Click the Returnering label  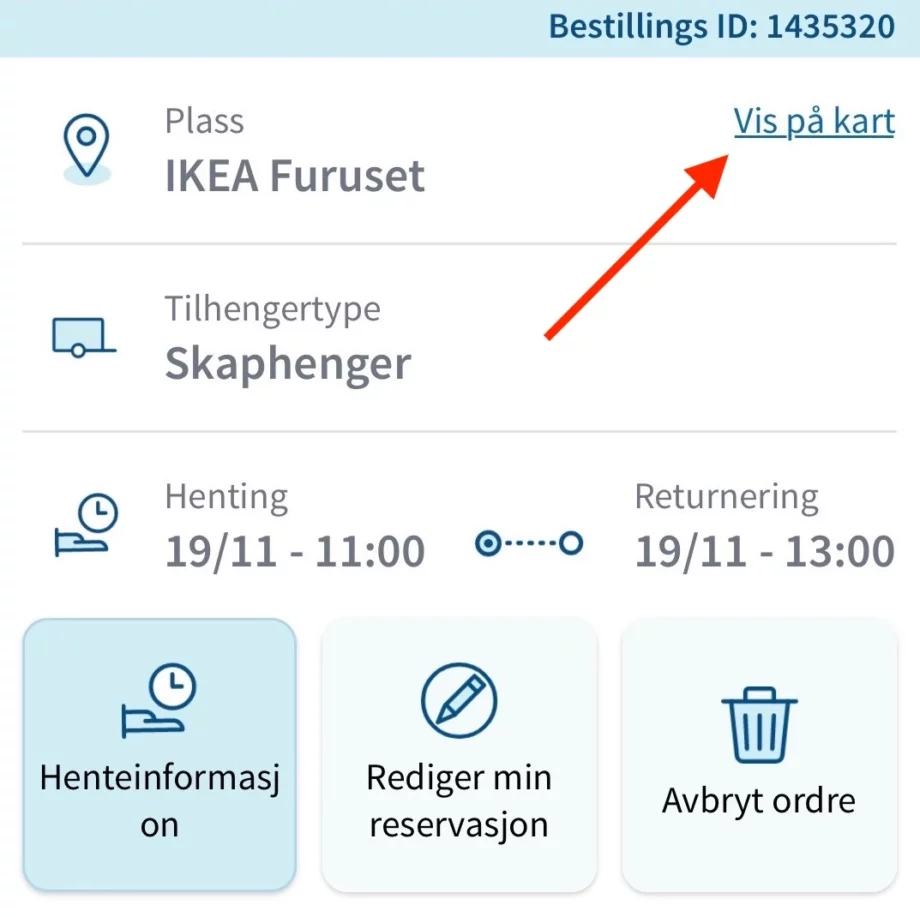[726, 496]
